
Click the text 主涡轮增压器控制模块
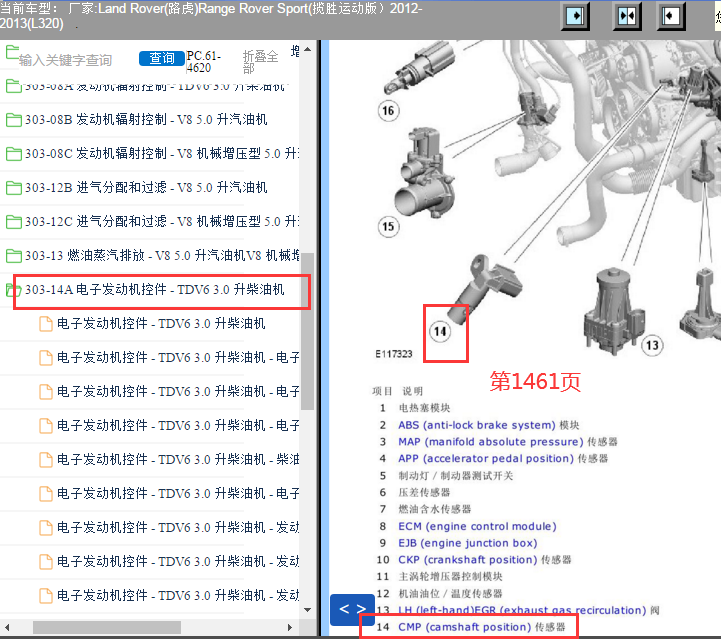[x=451, y=576]
